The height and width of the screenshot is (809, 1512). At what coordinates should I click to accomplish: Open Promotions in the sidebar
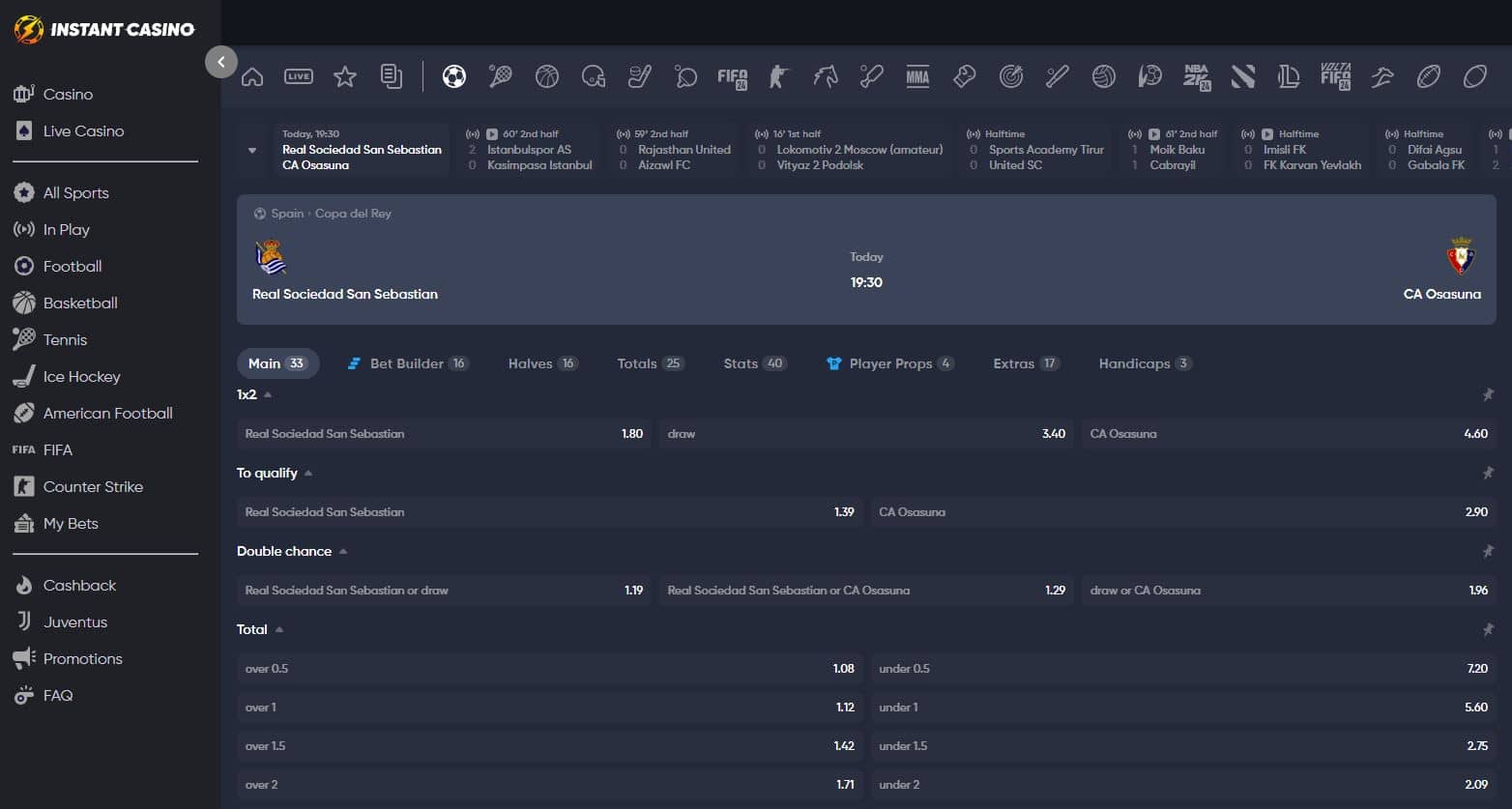(x=82, y=658)
